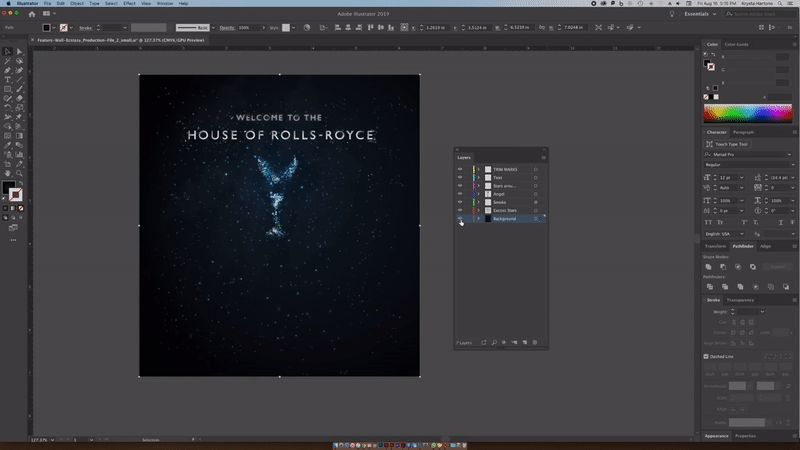Select the Rotate tool
This screenshot has width=800, height=450.
(x=8, y=108)
